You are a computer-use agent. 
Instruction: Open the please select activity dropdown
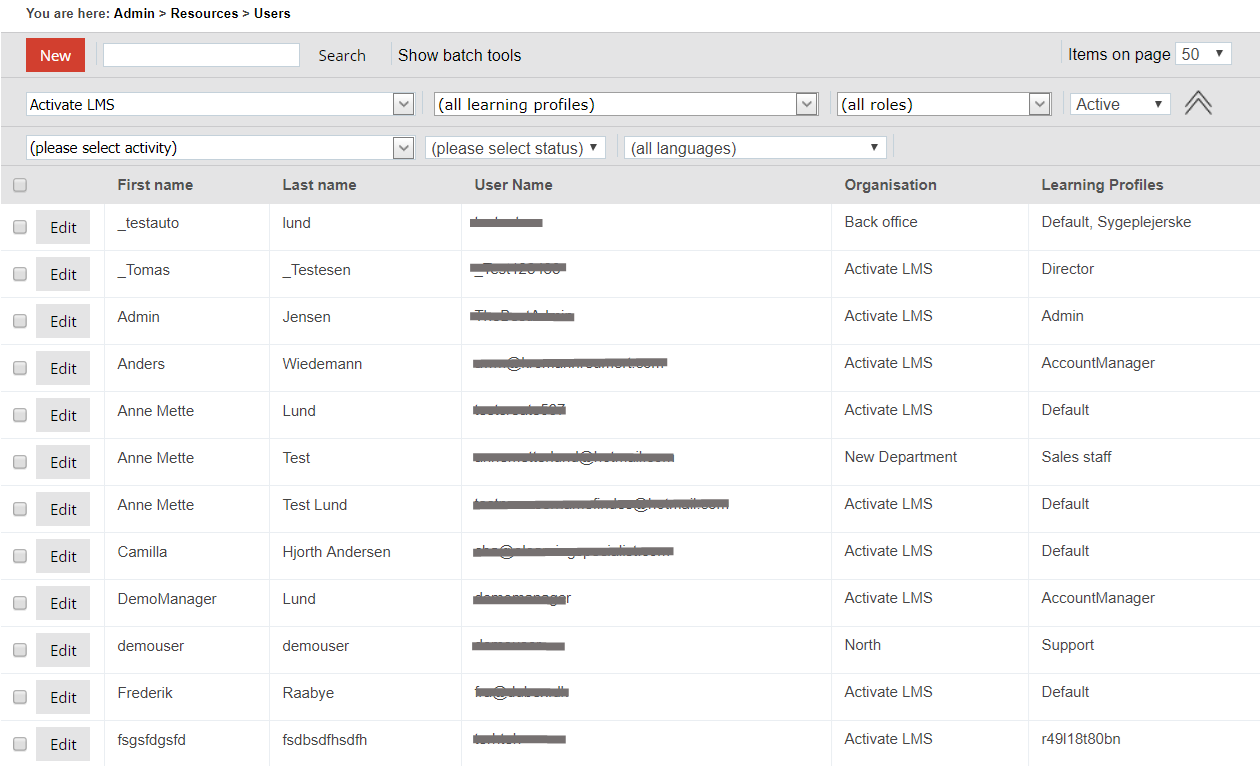220,148
